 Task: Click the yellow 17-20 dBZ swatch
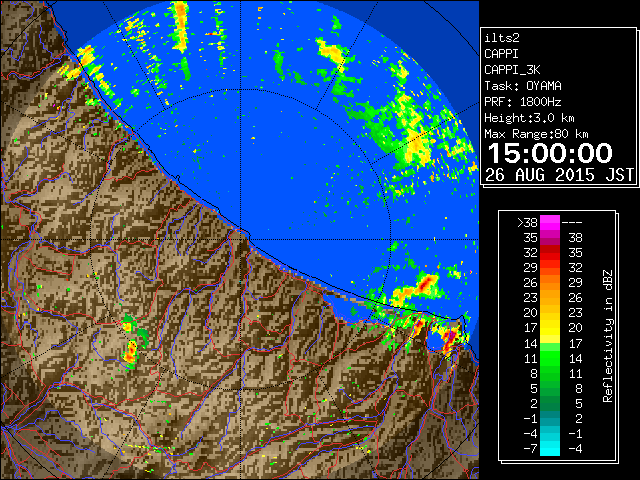550,328
